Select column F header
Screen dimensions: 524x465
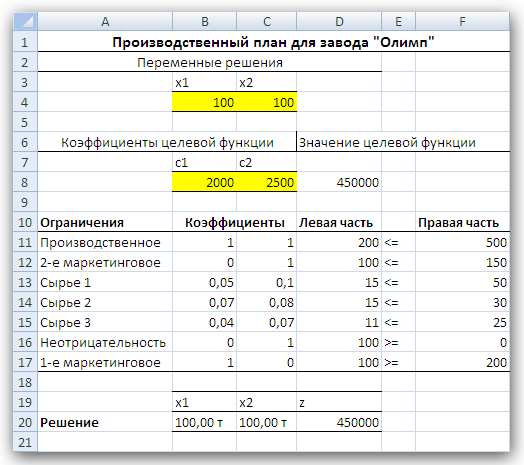coord(463,22)
